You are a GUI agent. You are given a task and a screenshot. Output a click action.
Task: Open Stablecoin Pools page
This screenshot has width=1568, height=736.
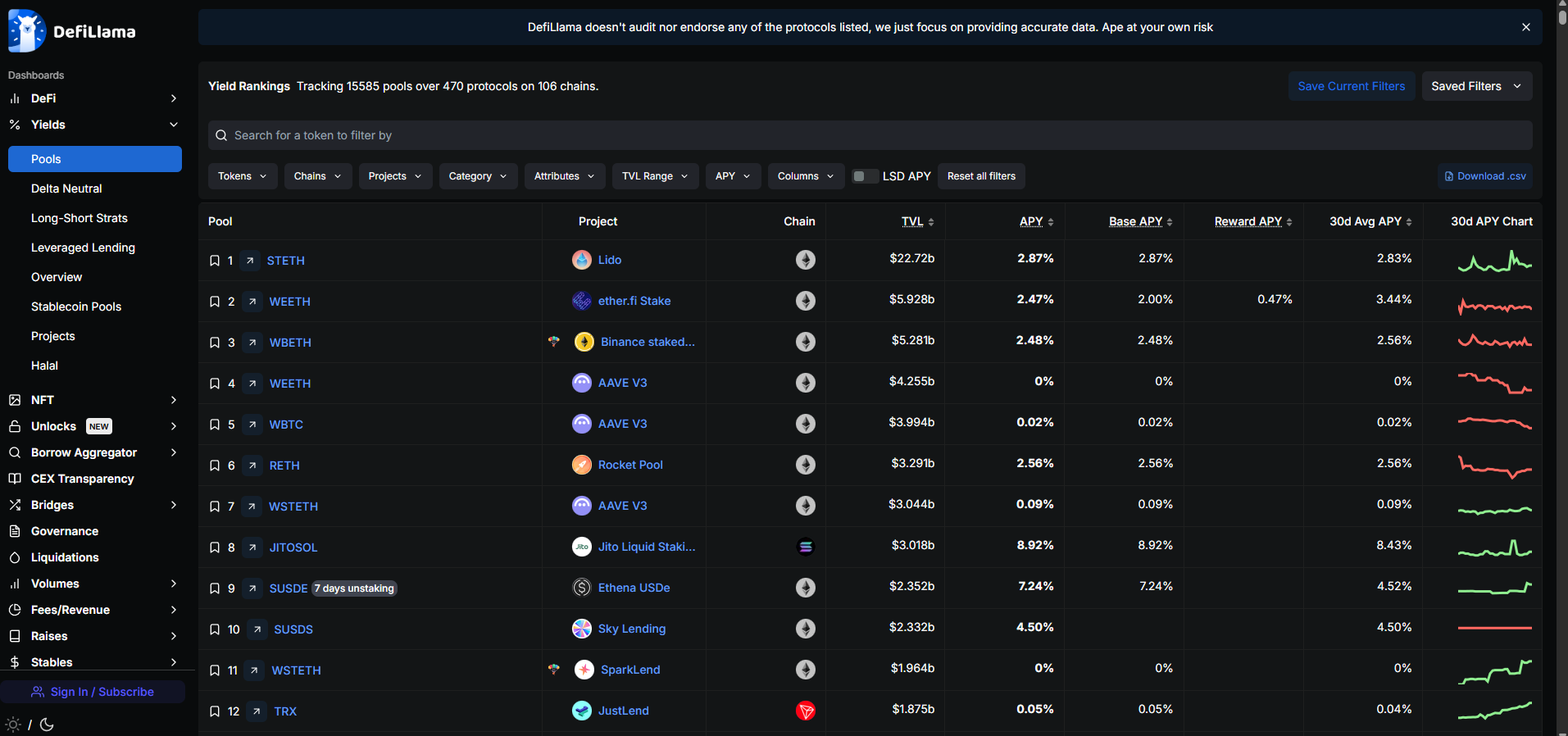pos(76,307)
